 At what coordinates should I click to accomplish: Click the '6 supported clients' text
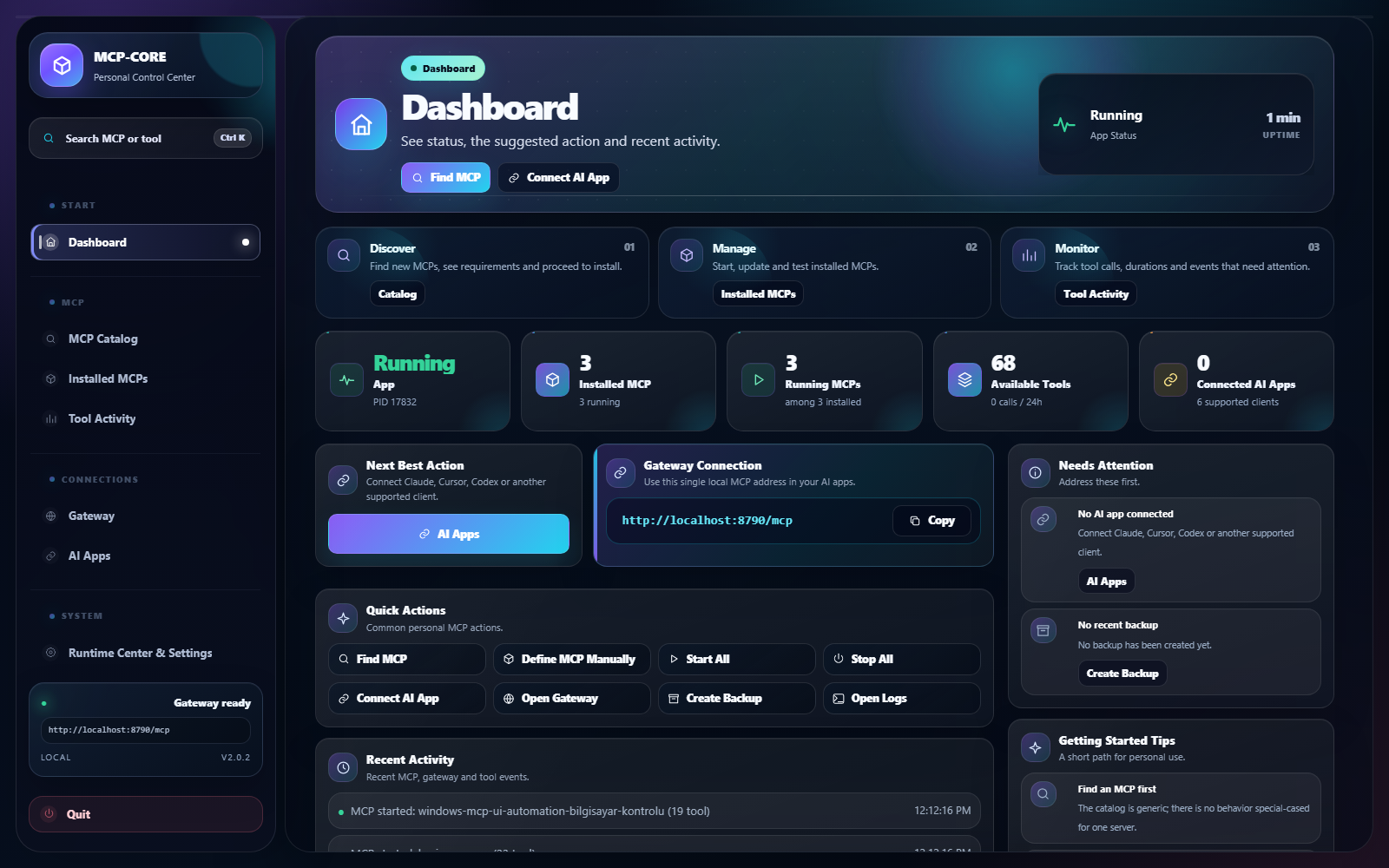tap(1237, 402)
